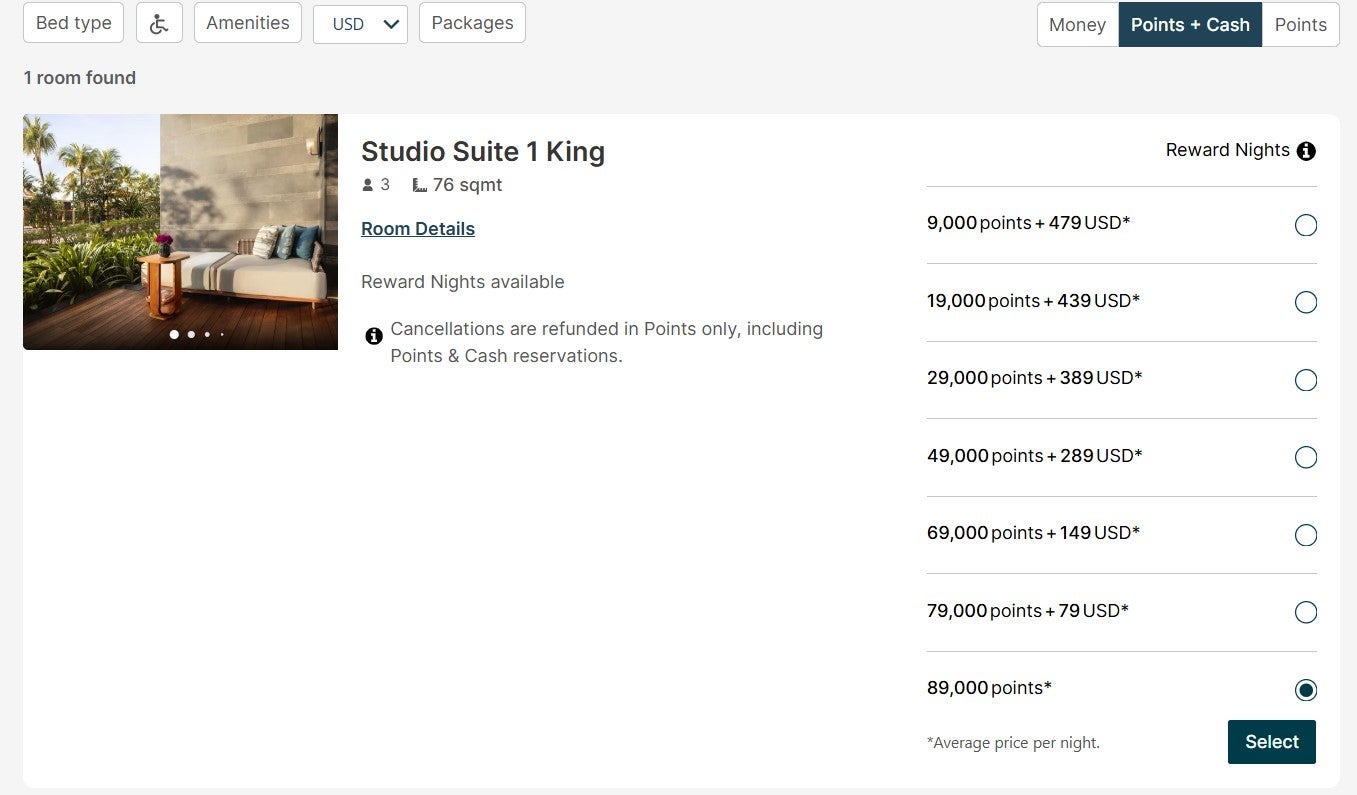Select the 89,000 points only option
This screenshot has width=1357, height=795.
point(1306,690)
